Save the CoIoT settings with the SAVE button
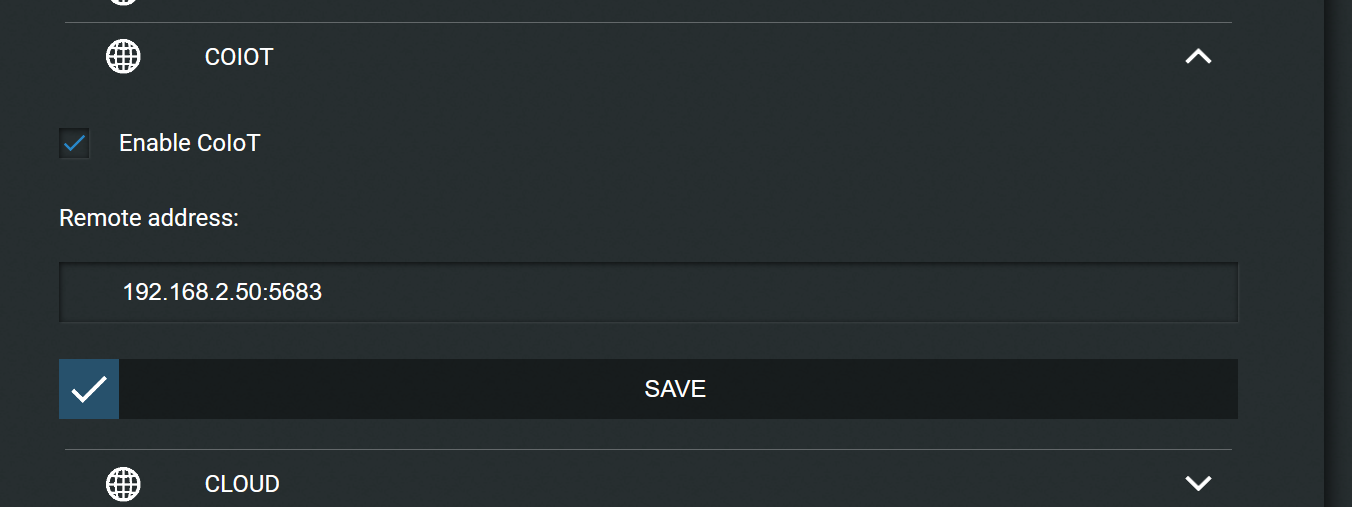 [x=648, y=389]
